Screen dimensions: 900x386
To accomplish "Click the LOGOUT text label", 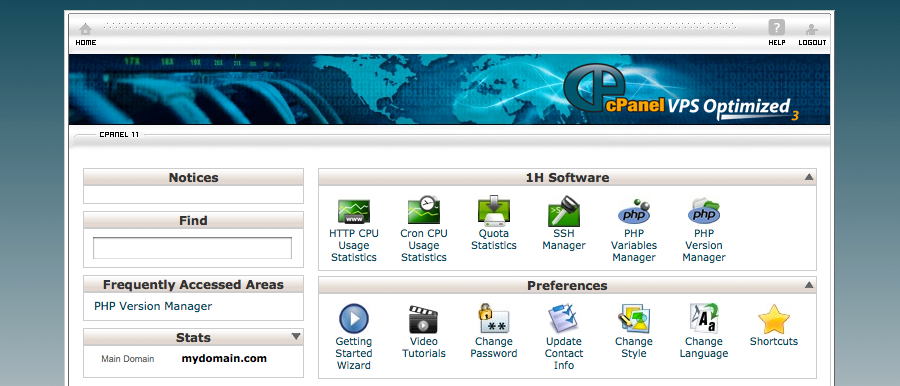I will [812, 43].
